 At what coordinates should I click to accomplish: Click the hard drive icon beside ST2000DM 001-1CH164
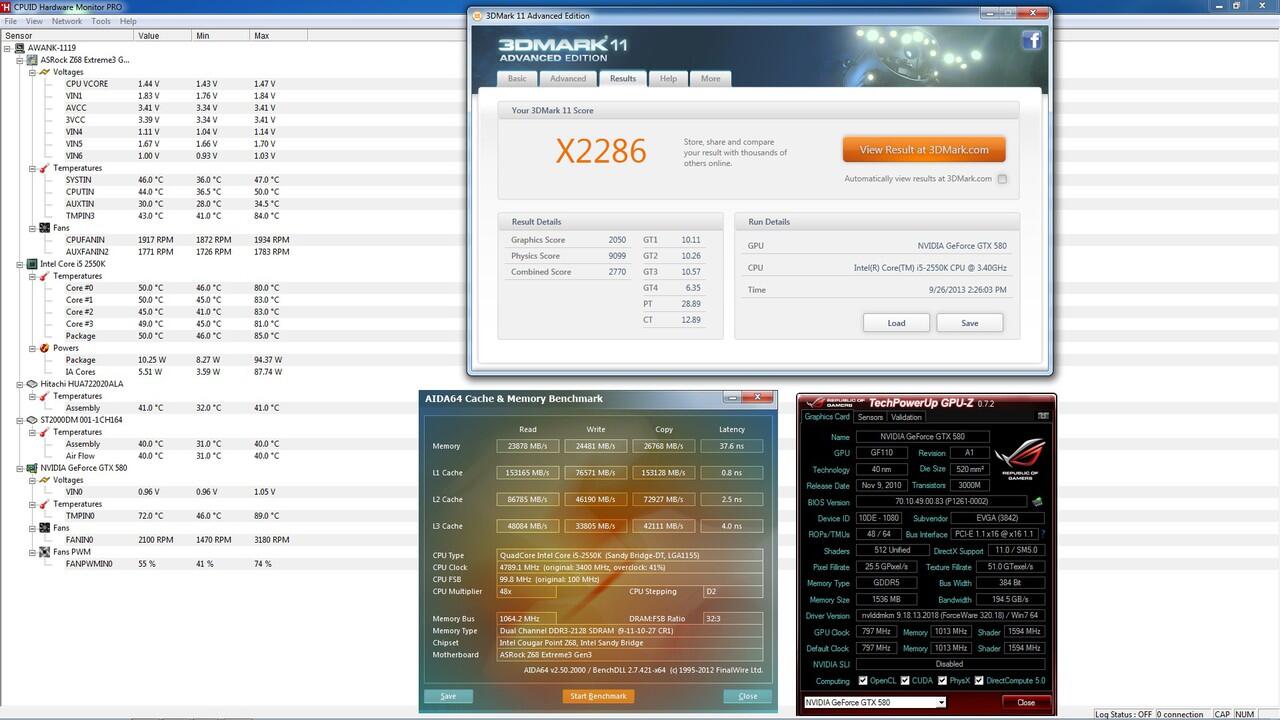[x=32, y=420]
